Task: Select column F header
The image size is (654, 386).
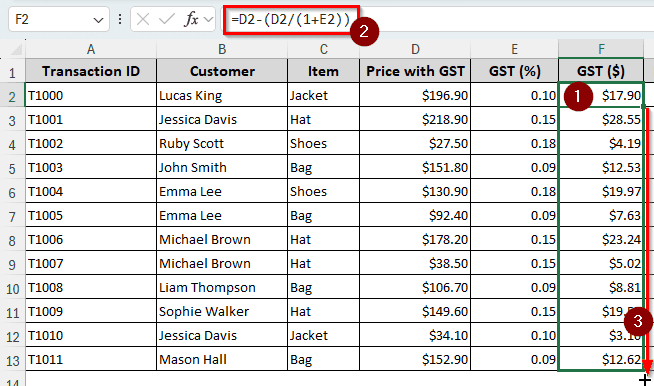Action: (601, 49)
